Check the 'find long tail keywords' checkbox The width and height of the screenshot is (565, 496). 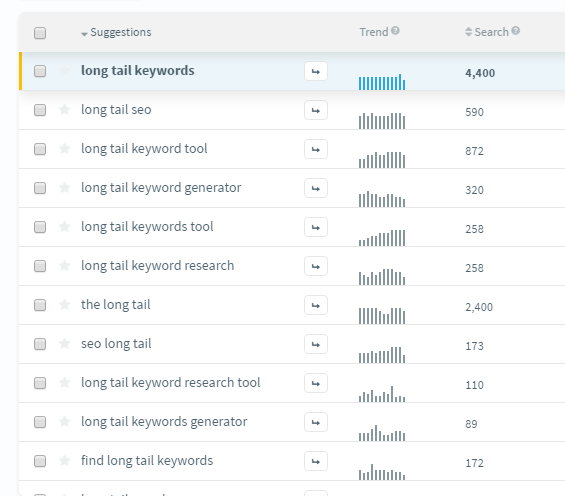point(40,461)
